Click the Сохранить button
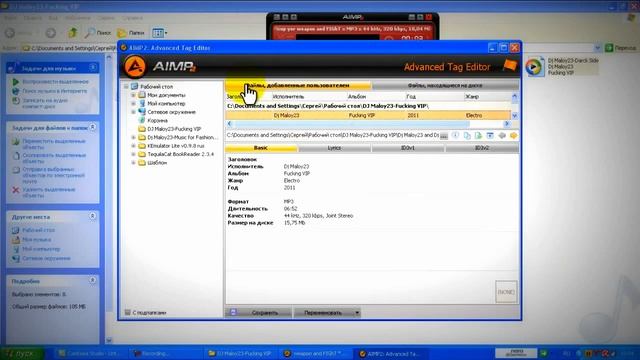The width and height of the screenshot is (640, 360). click(259, 313)
